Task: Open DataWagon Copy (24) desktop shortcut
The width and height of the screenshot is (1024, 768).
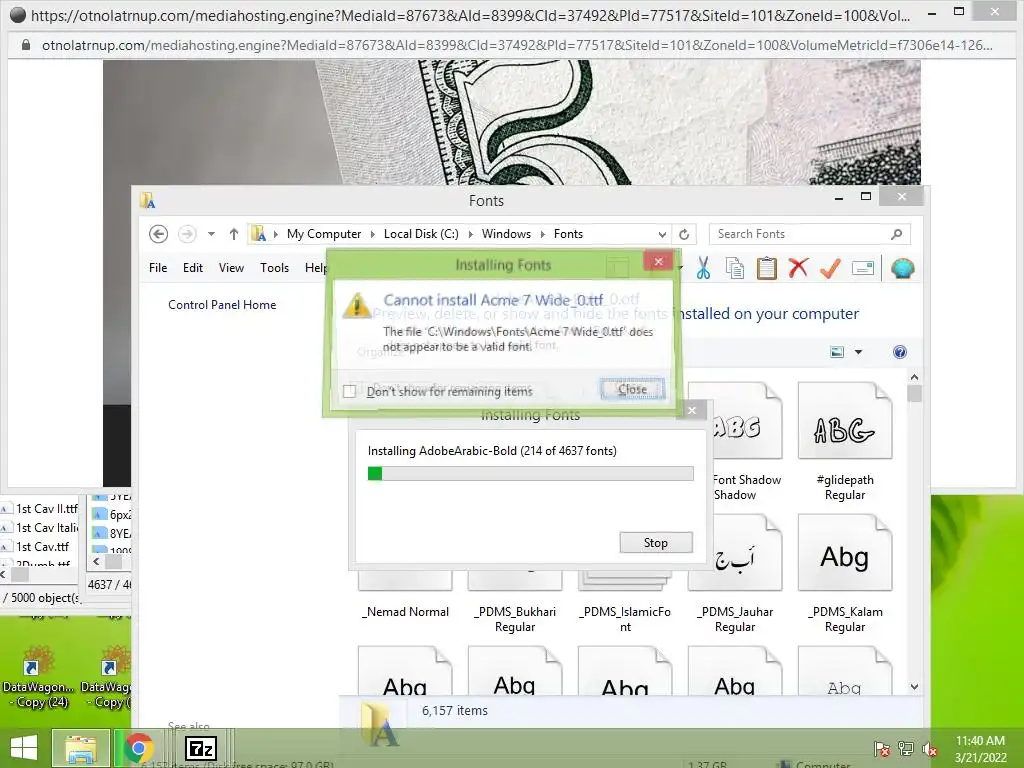Action: [38, 676]
